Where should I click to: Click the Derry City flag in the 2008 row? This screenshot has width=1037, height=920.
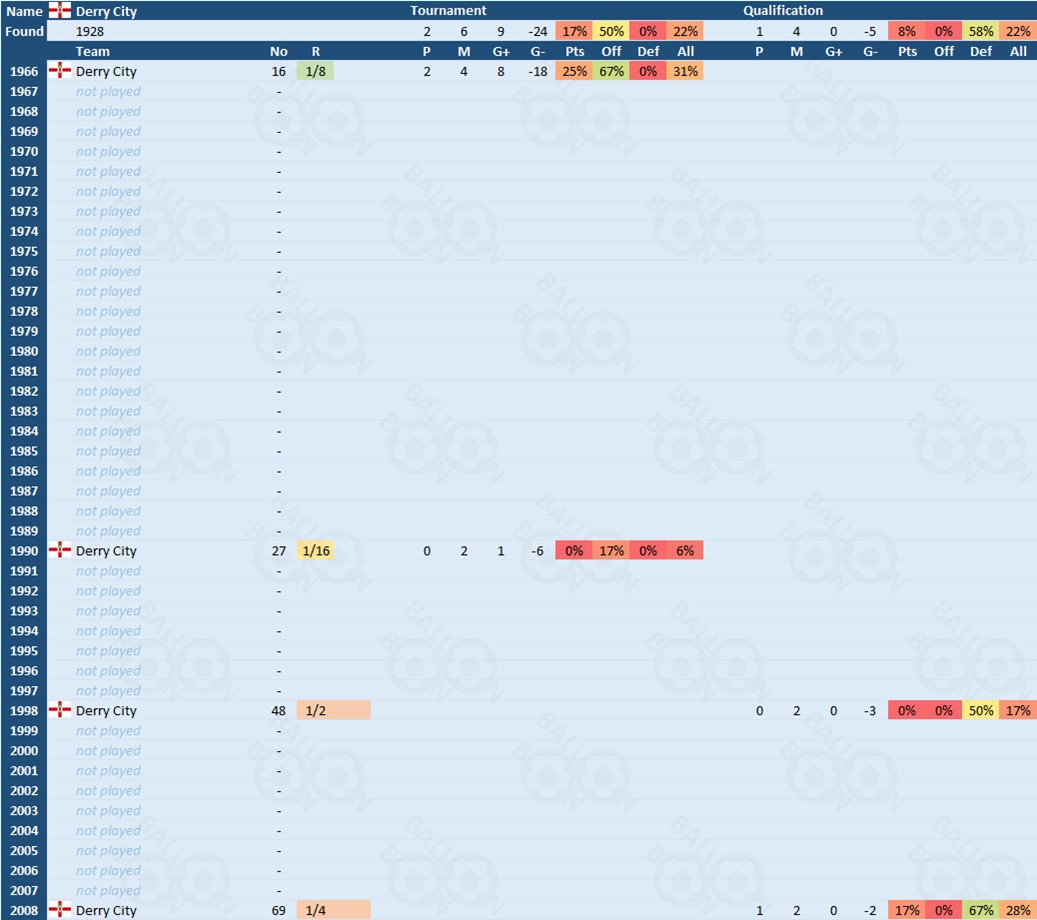(60, 910)
